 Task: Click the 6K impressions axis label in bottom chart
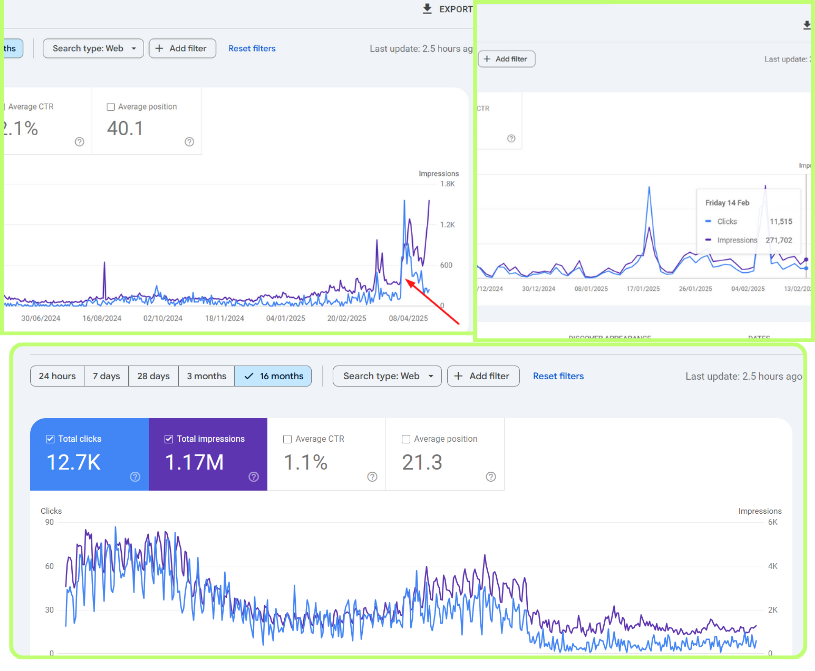(773, 522)
